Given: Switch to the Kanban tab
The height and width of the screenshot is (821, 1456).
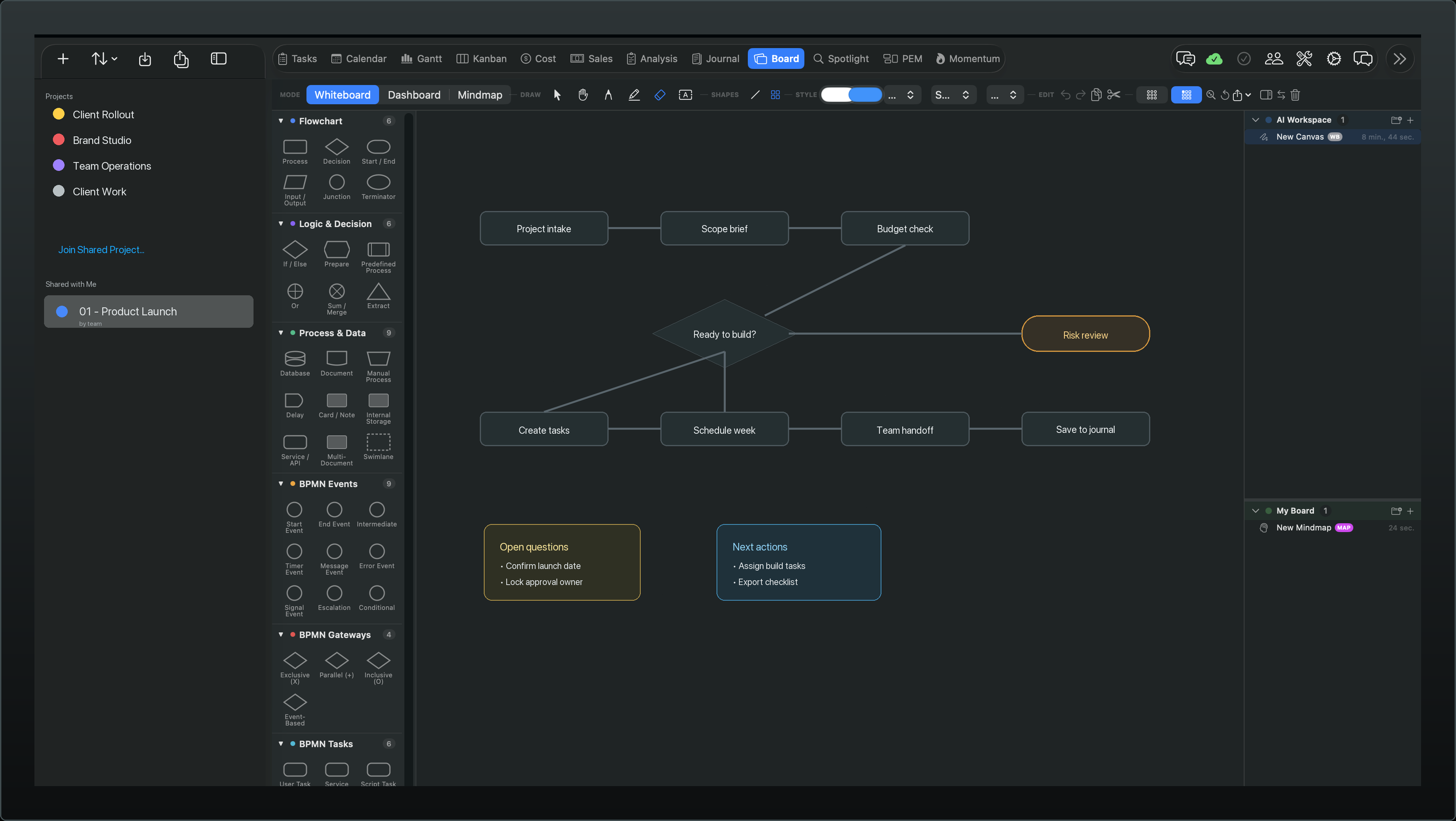Looking at the screenshot, I should 482,59.
